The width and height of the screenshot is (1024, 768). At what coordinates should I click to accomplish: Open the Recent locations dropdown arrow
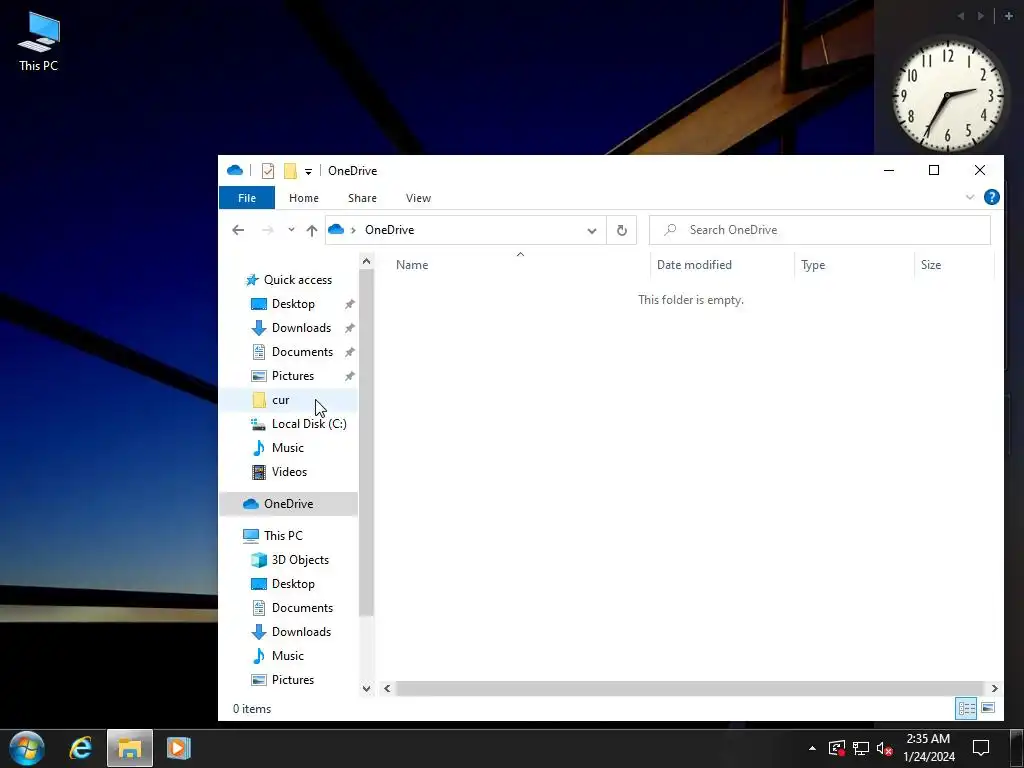[x=291, y=230]
